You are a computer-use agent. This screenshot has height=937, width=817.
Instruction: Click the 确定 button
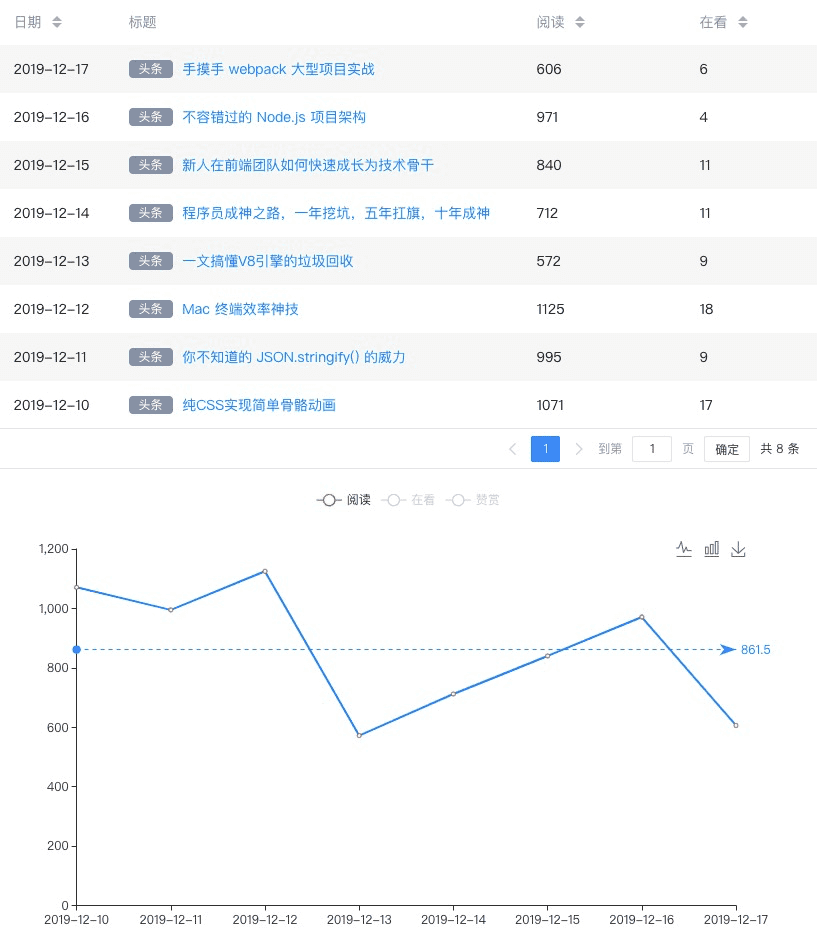click(x=727, y=449)
